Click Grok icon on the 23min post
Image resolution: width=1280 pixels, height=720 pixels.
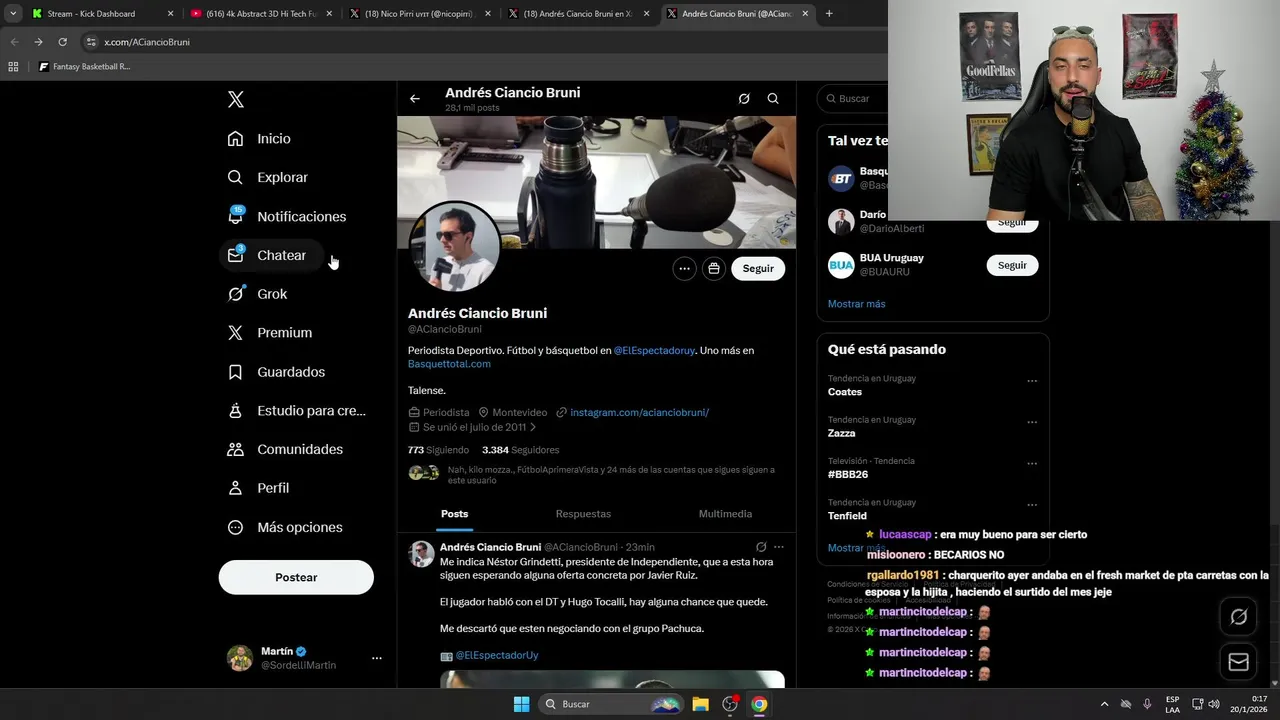(x=761, y=547)
